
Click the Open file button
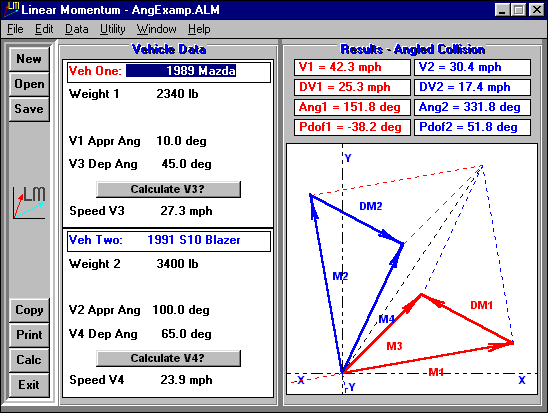click(x=29, y=84)
